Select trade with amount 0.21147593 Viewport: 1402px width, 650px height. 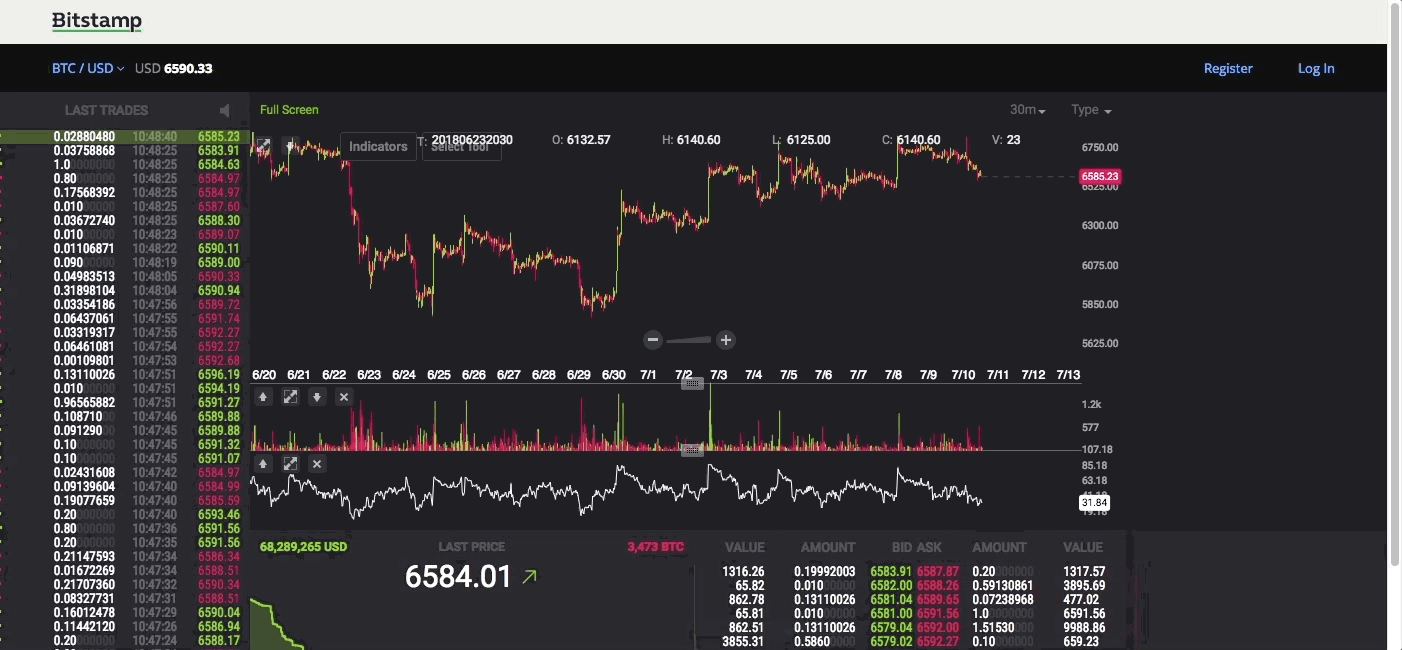[x=125, y=557]
